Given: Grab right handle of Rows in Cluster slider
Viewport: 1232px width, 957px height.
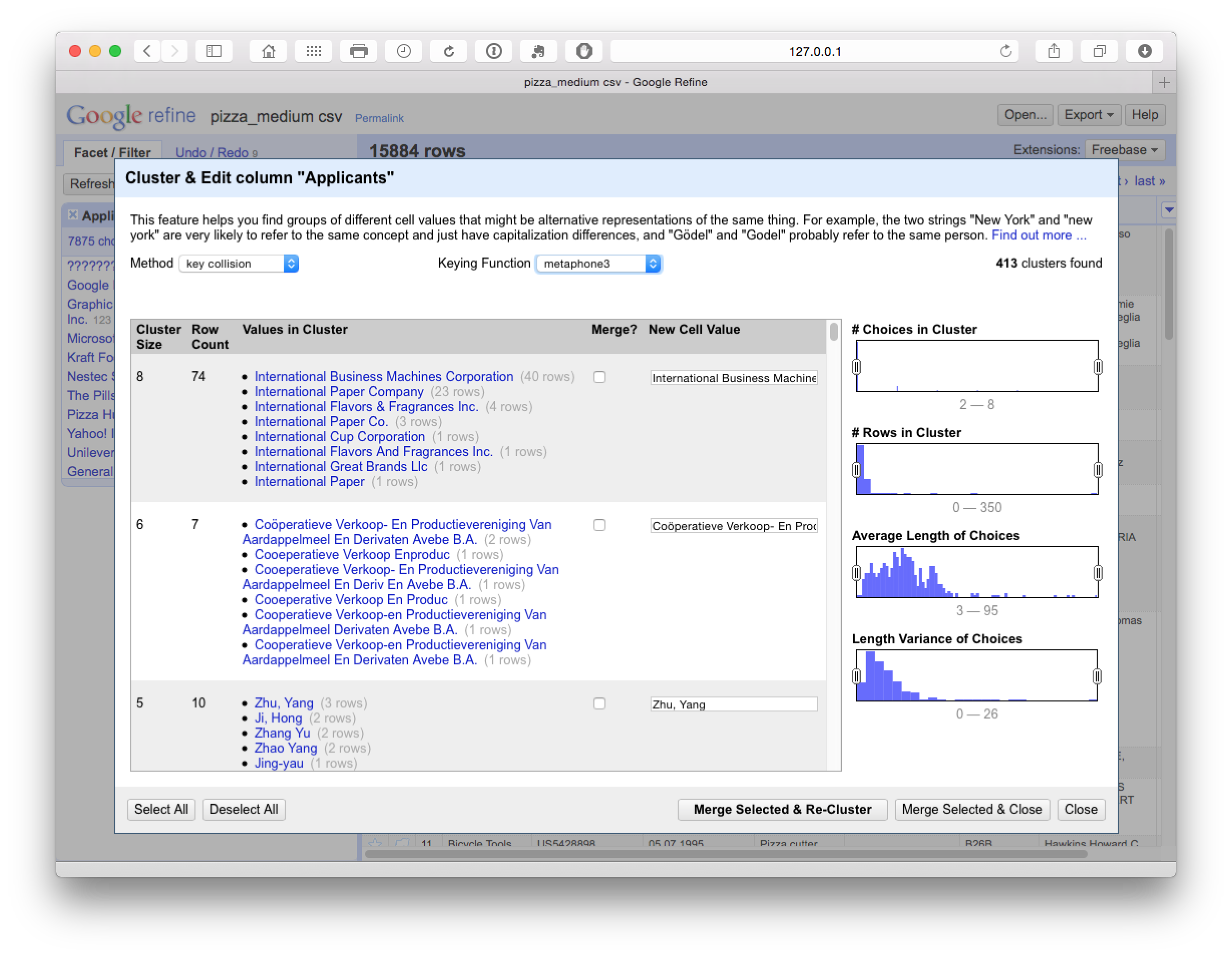Looking at the screenshot, I should click(x=1097, y=470).
